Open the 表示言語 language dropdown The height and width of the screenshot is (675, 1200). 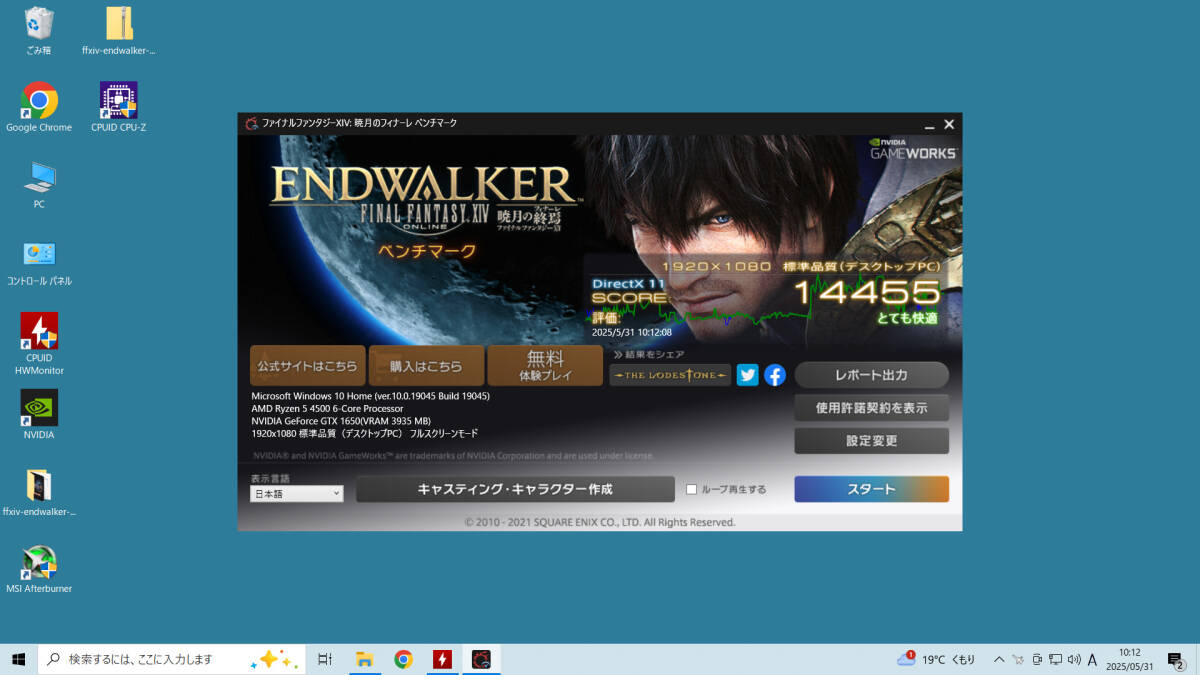pos(296,494)
